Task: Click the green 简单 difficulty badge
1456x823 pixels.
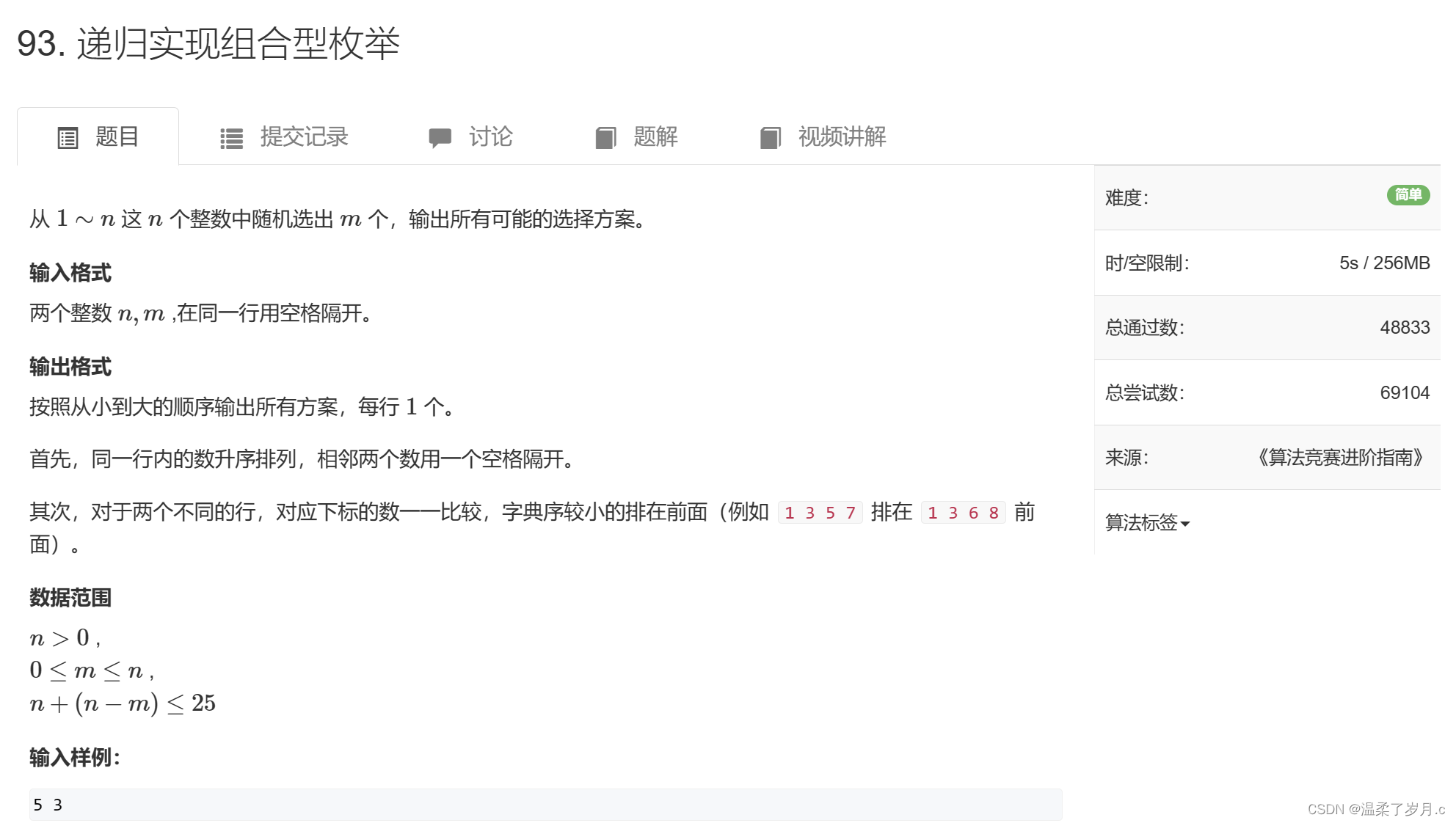Action: pyautogui.click(x=1408, y=195)
